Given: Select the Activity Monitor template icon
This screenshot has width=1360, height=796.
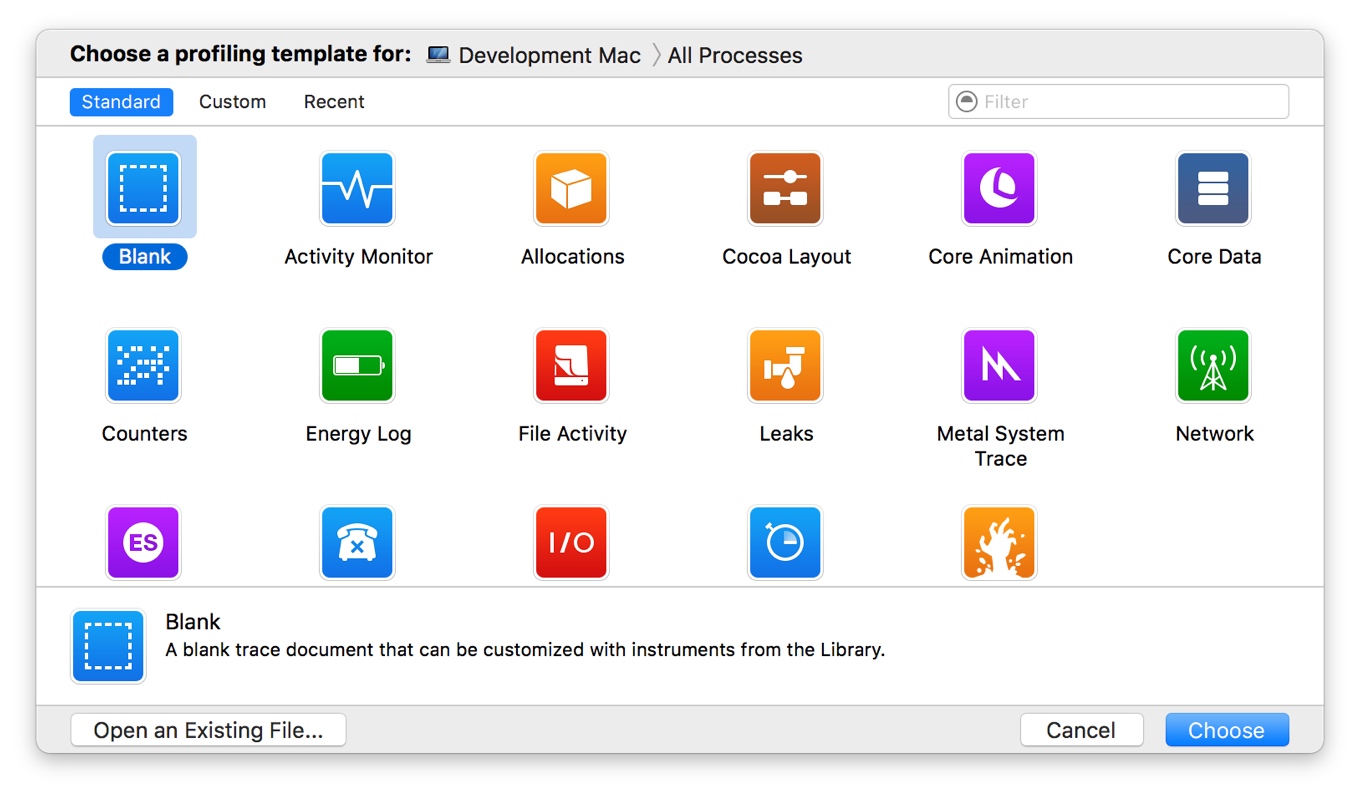Looking at the screenshot, I should point(357,189).
